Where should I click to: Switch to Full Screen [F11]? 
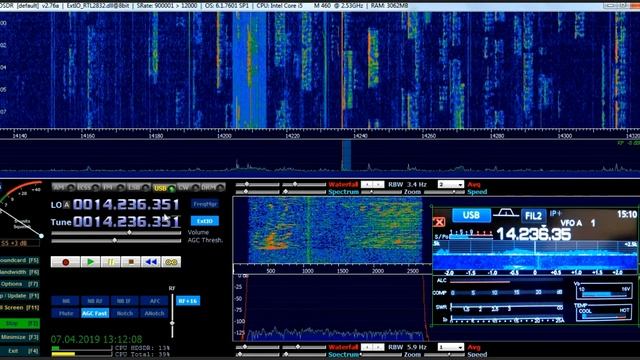(20, 308)
